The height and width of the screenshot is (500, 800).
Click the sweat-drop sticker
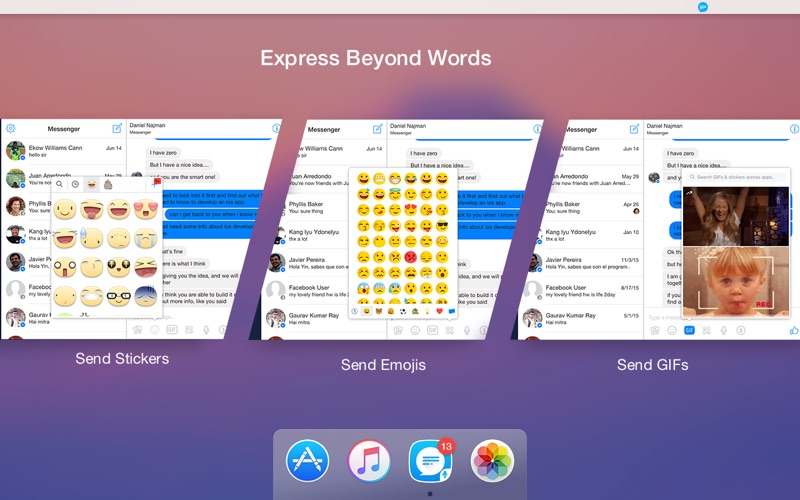pyautogui.click(x=92, y=237)
